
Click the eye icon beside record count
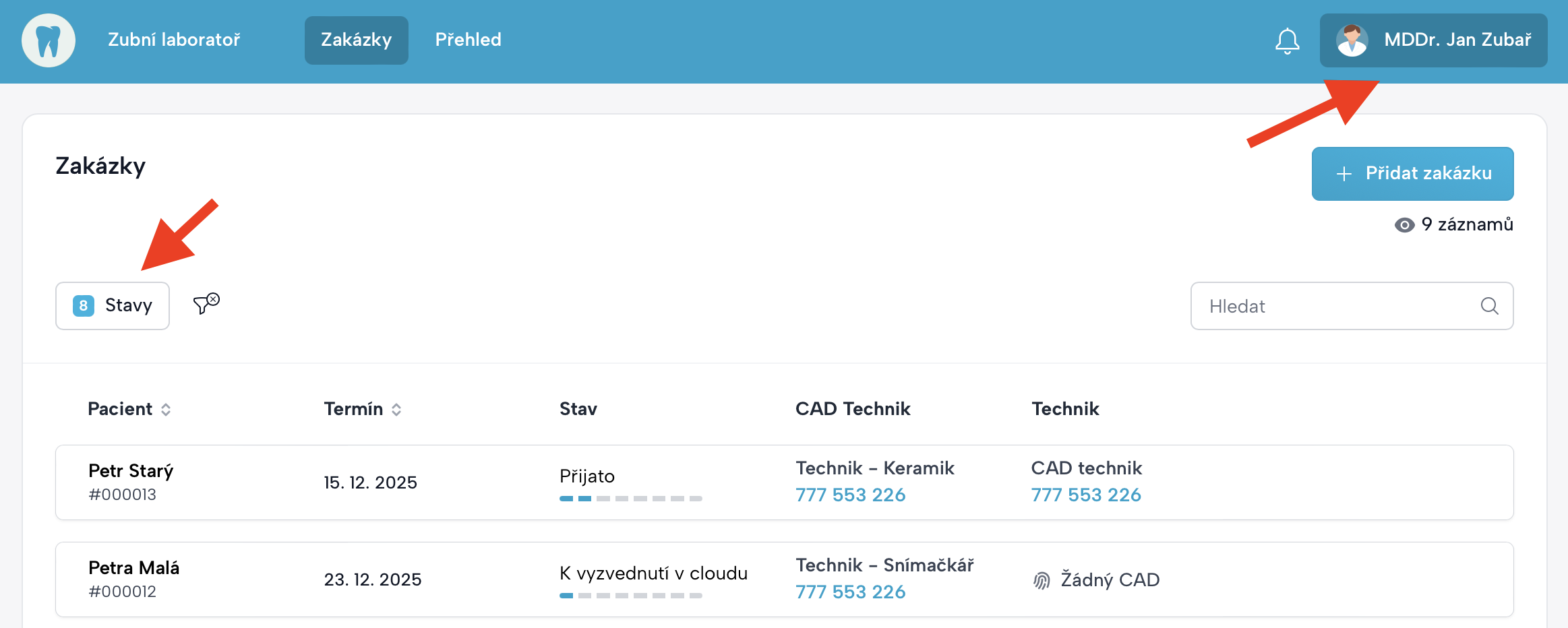1404,225
